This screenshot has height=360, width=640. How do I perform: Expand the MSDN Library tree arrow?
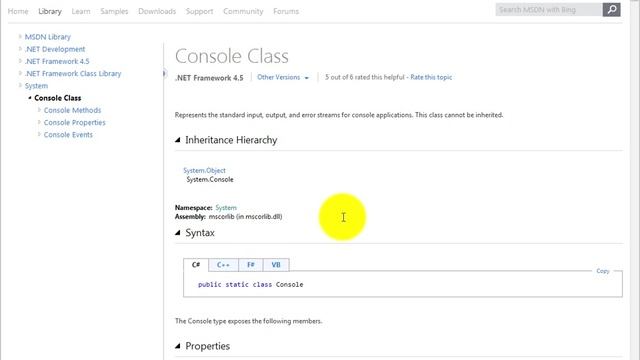pos(20,37)
